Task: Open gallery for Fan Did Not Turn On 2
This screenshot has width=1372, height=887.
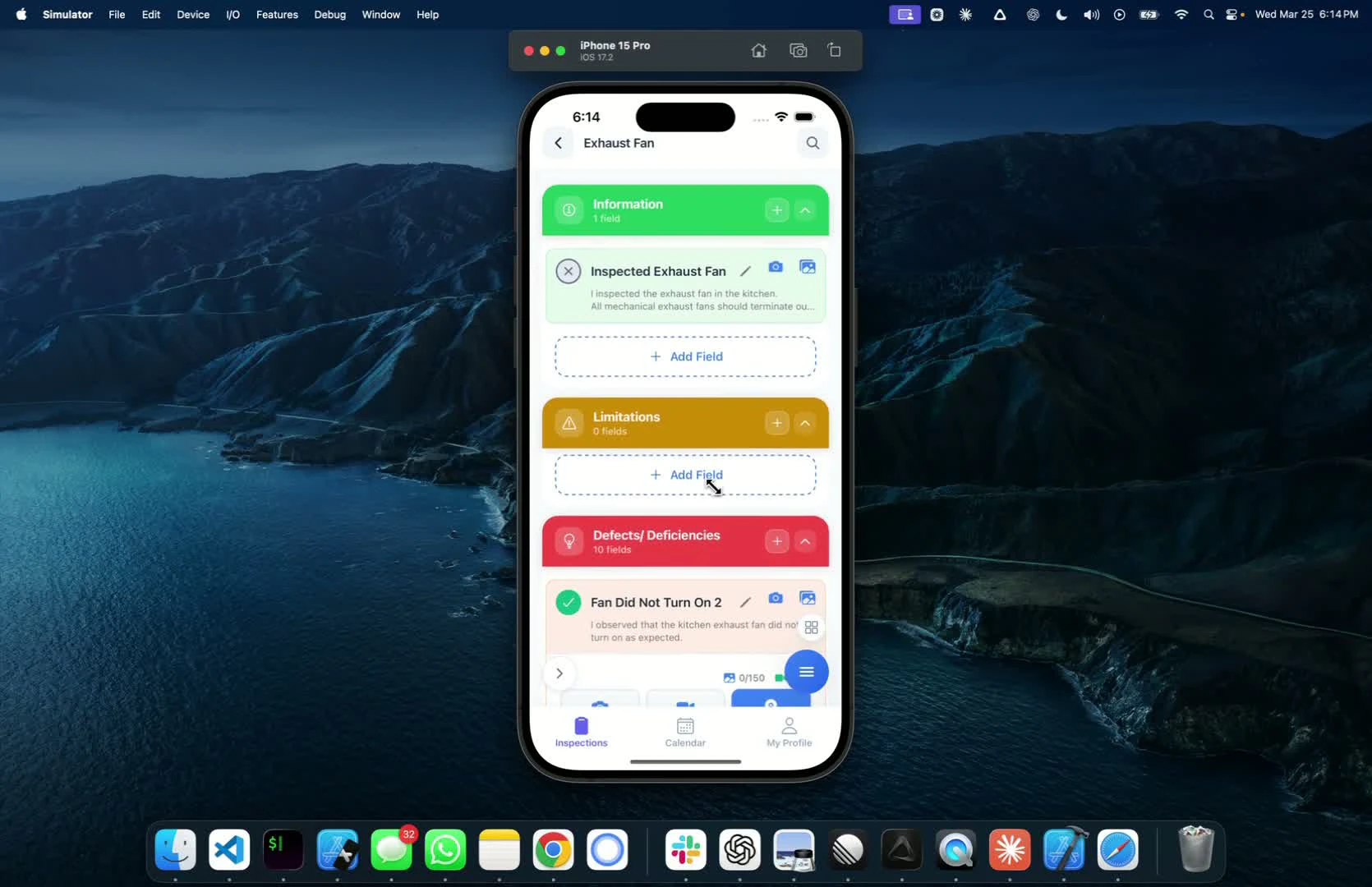Action: [x=808, y=598]
